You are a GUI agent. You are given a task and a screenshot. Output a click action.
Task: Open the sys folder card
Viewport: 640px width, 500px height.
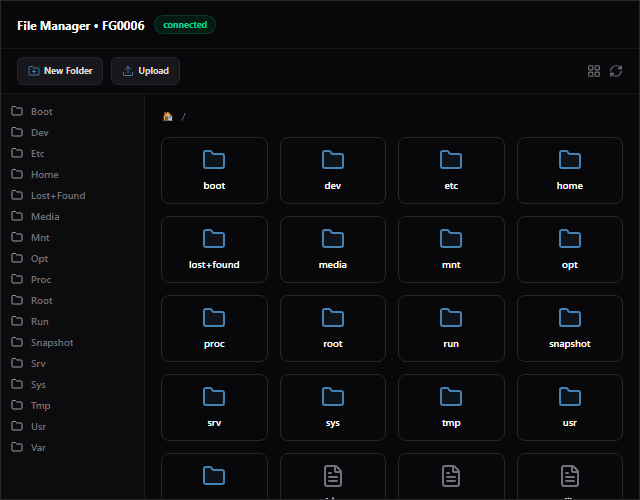click(x=333, y=407)
